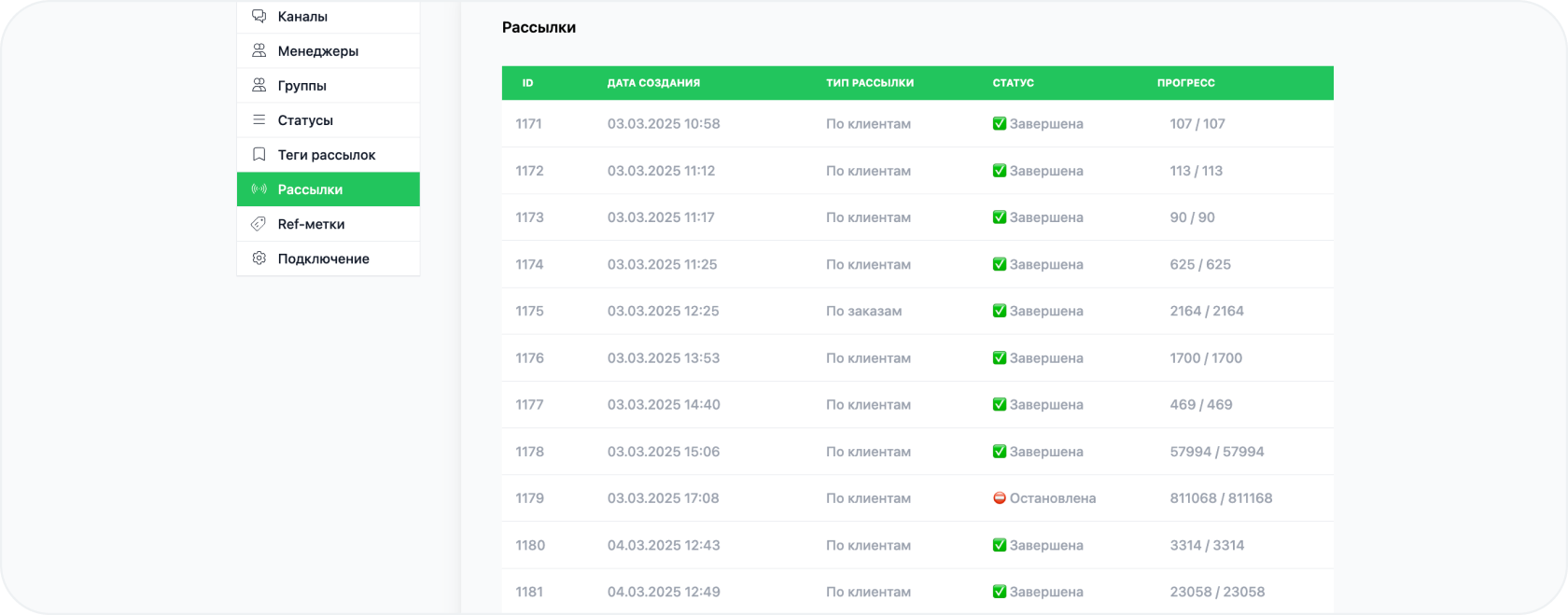This screenshot has height=615, width=1568.
Task: Select mailing ID 1177
Action: pyautogui.click(x=529, y=404)
